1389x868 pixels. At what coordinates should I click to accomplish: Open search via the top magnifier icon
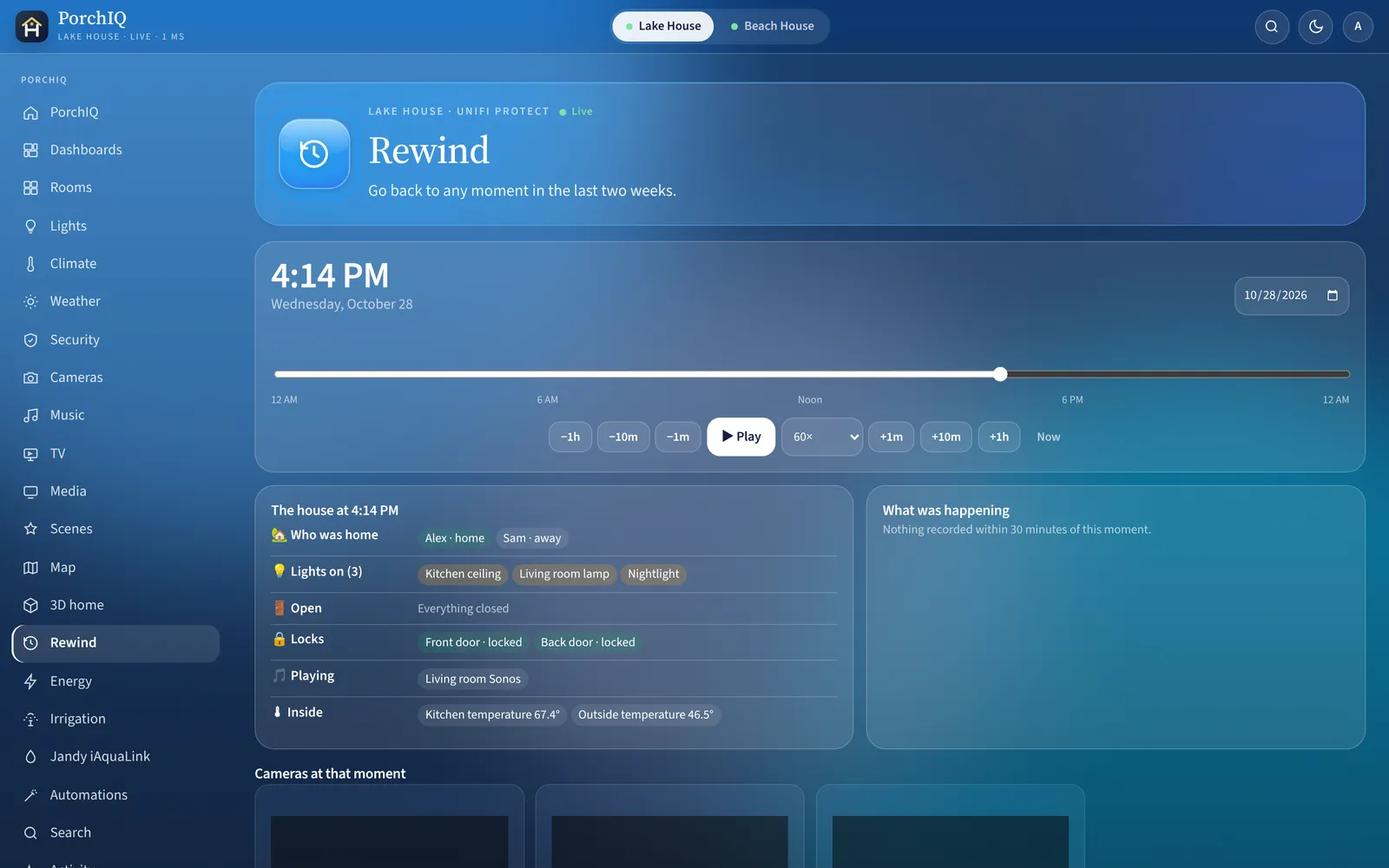[x=1272, y=26]
